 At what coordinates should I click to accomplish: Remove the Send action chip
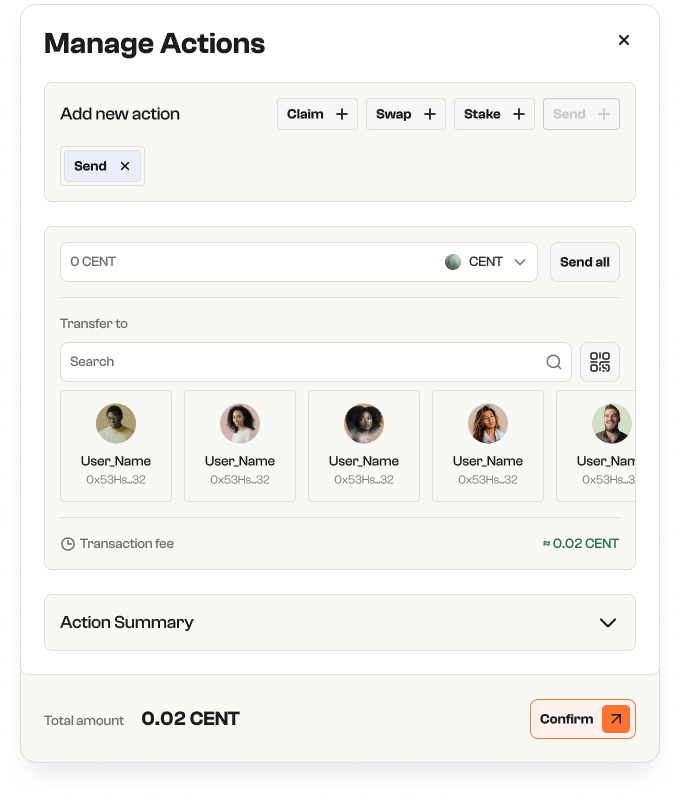tap(125, 166)
